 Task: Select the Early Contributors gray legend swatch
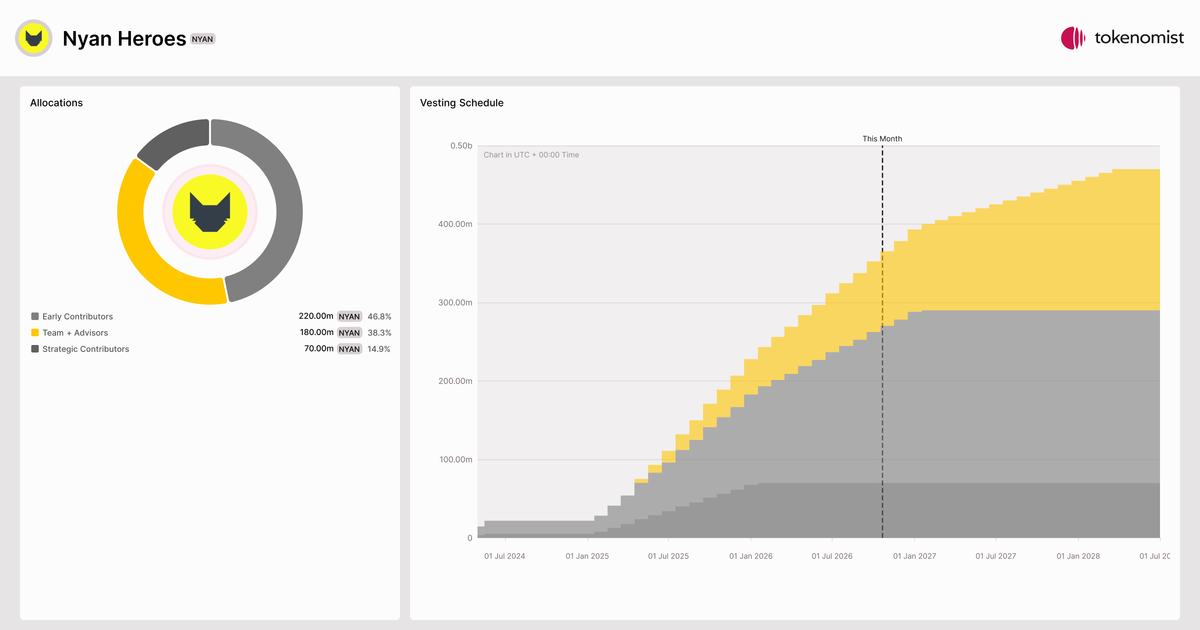coord(35,316)
